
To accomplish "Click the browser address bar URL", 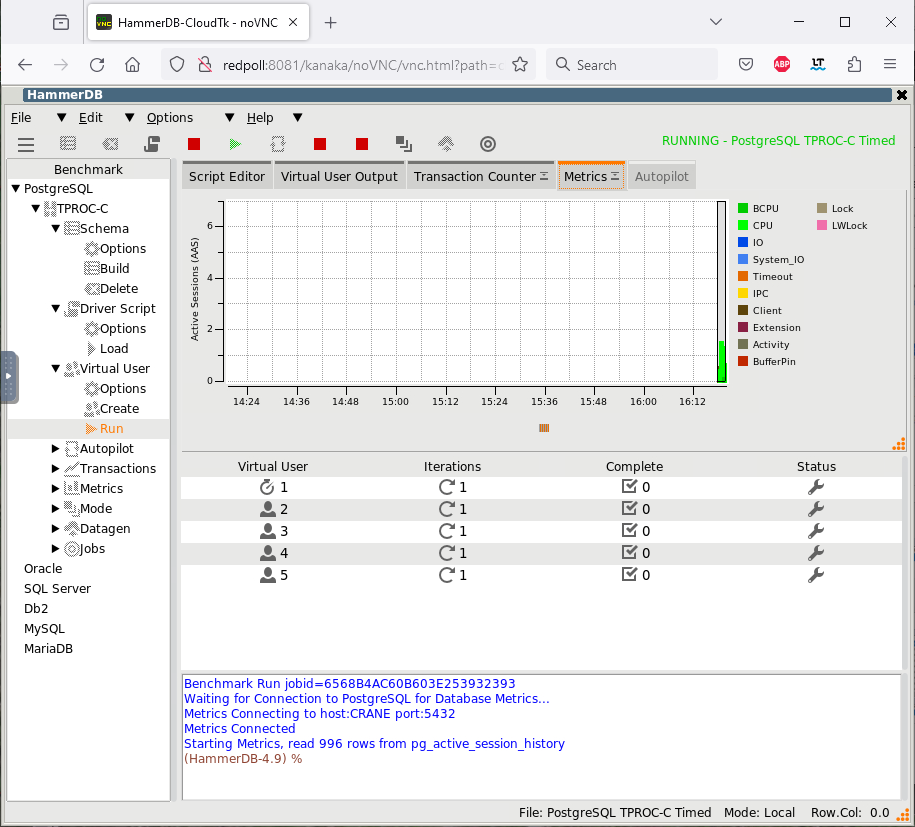I will pyautogui.click(x=362, y=65).
